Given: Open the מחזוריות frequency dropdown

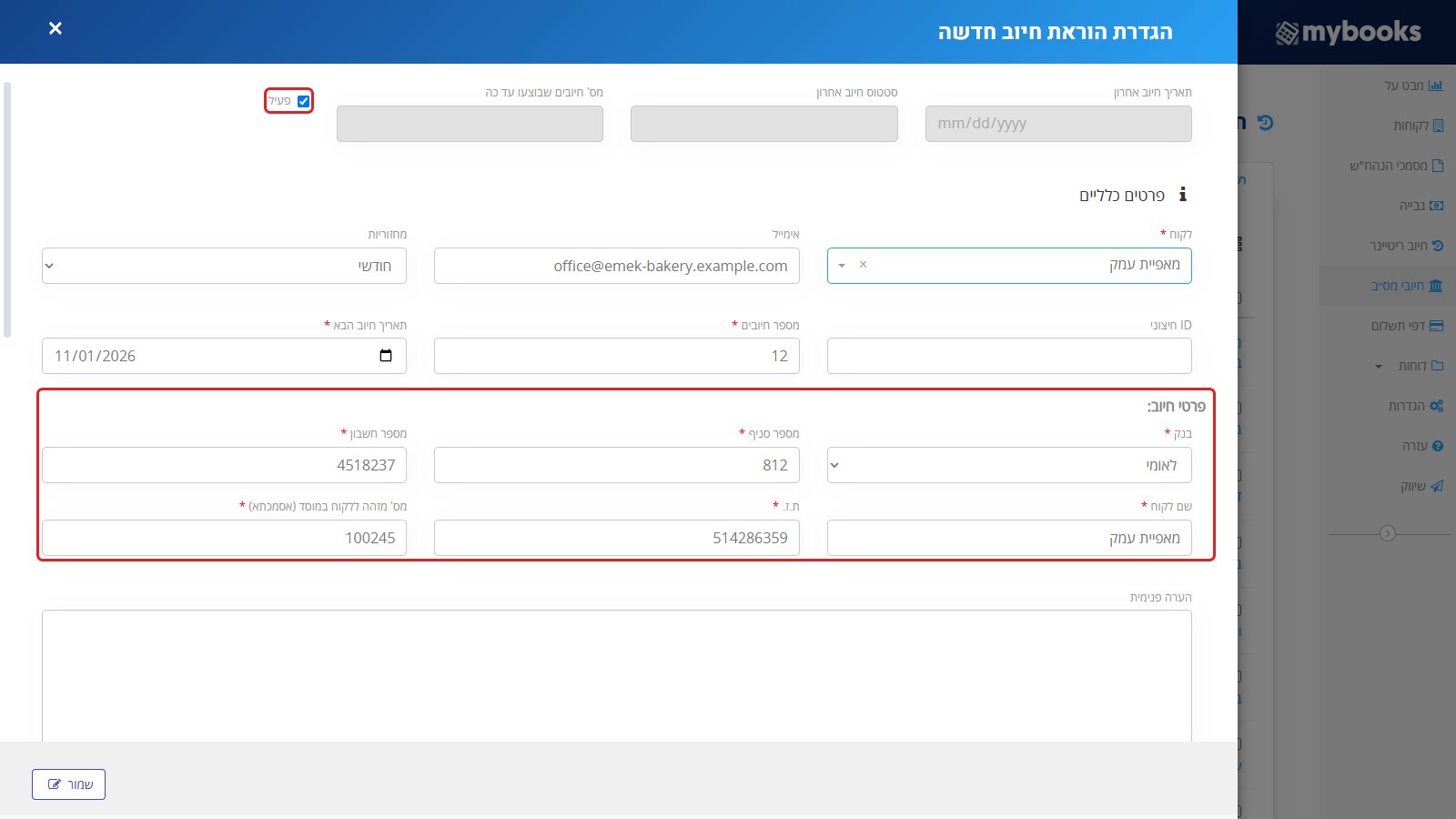Looking at the screenshot, I should pyautogui.click(x=224, y=266).
